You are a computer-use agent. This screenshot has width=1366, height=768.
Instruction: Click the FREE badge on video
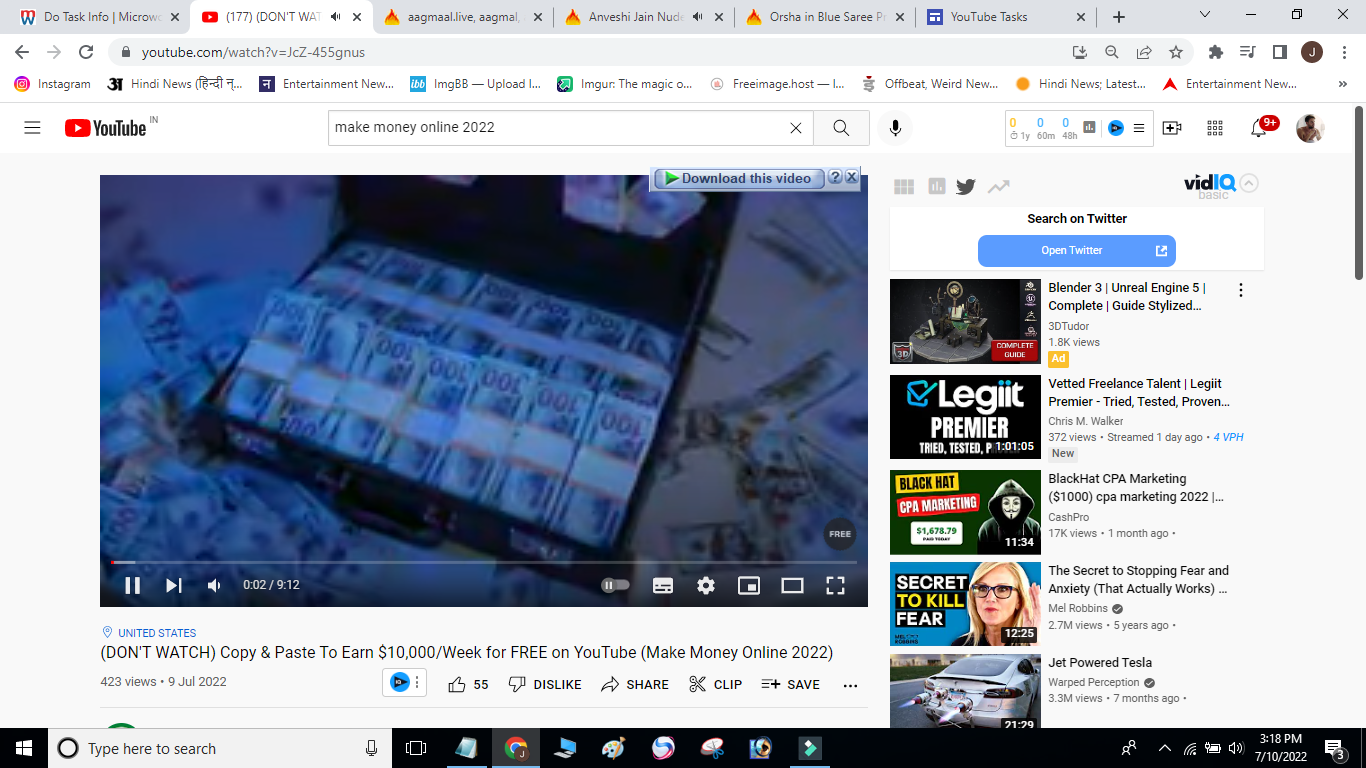(x=840, y=534)
